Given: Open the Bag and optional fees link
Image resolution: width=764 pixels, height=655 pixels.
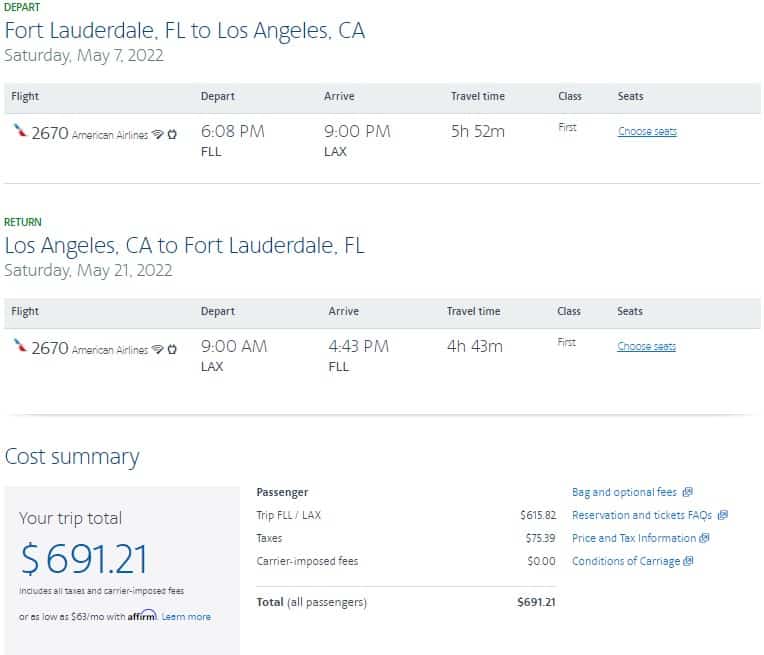Looking at the screenshot, I should point(624,492).
